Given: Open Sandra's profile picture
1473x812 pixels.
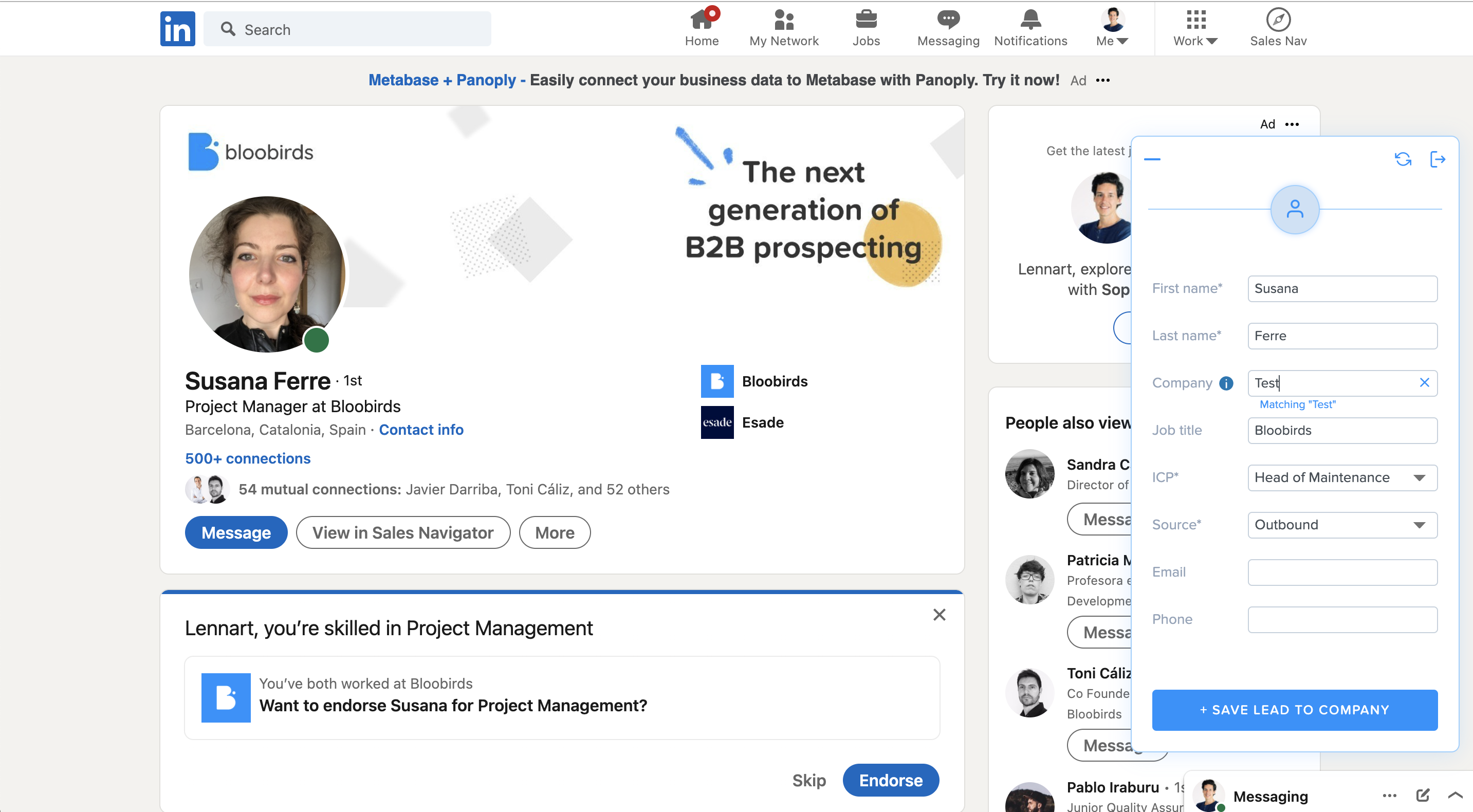Looking at the screenshot, I should tap(1029, 474).
